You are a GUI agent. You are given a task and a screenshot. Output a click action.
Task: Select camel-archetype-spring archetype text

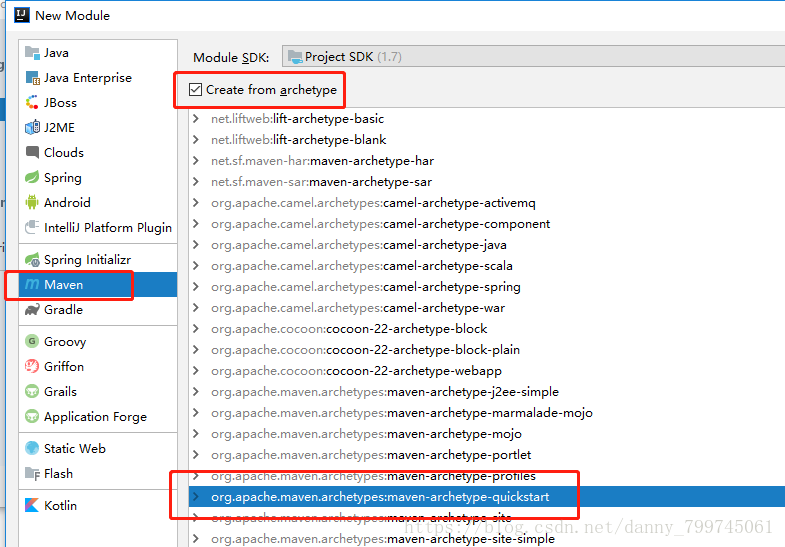click(x=452, y=287)
